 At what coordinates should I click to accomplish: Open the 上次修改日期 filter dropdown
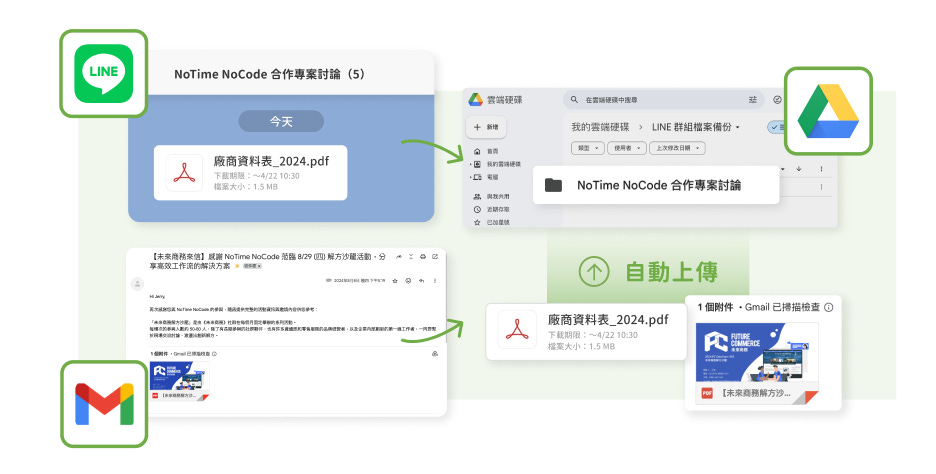tap(677, 148)
